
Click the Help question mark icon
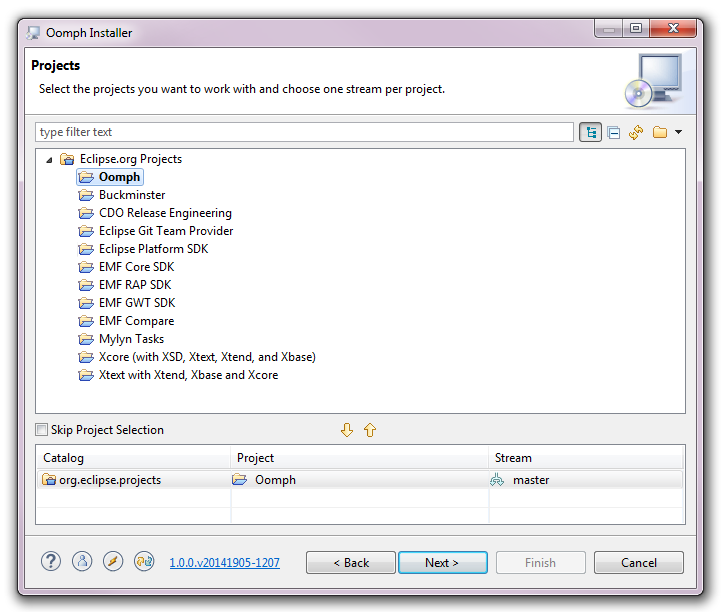pyautogui.click(x=51, y=561)
